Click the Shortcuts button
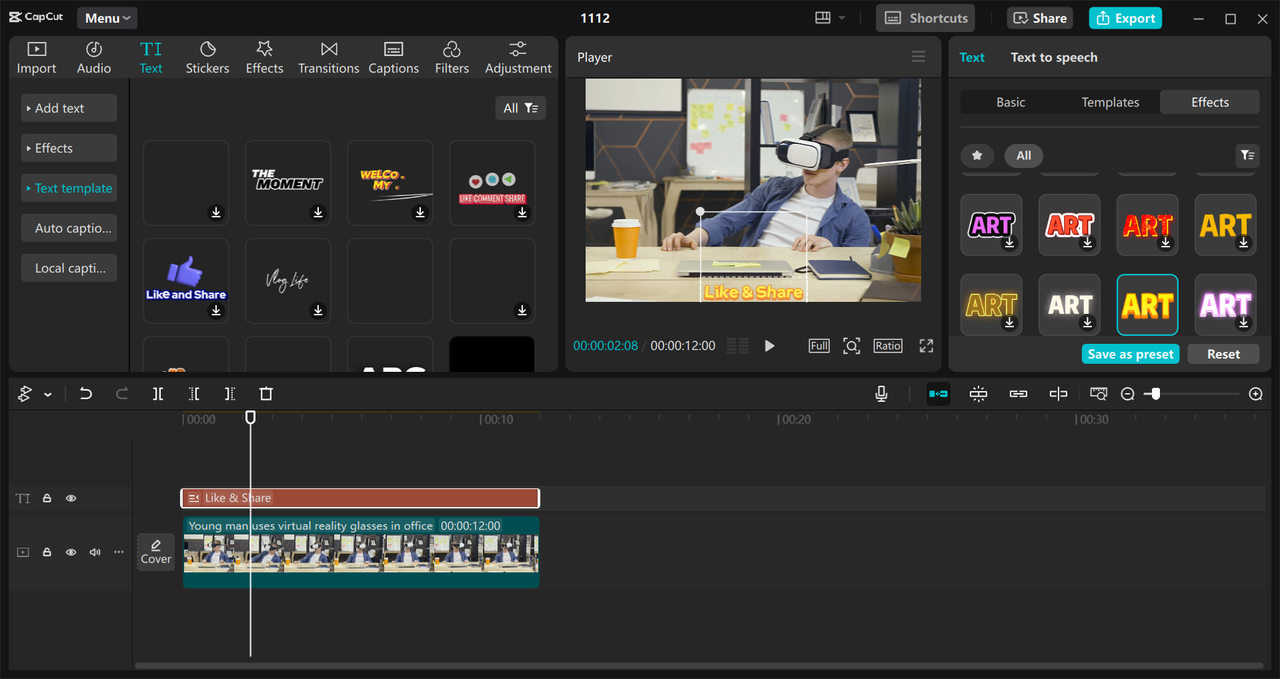 tap(925, 18)
